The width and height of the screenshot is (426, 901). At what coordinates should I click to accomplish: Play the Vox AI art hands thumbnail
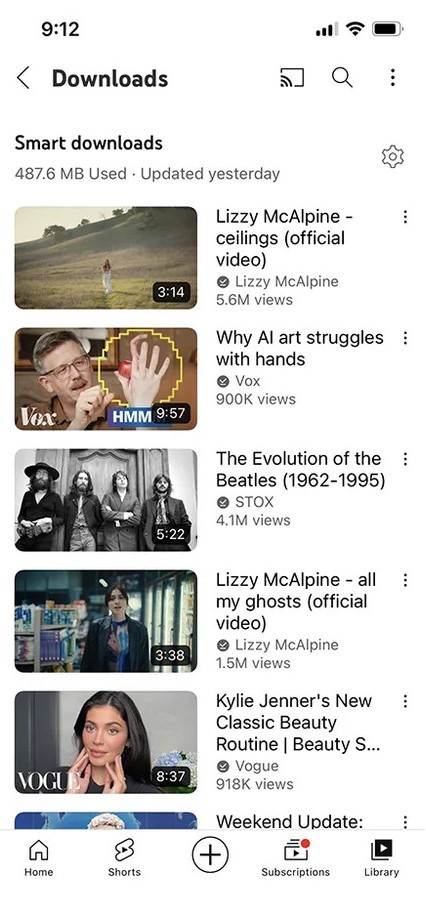(106, 379)
